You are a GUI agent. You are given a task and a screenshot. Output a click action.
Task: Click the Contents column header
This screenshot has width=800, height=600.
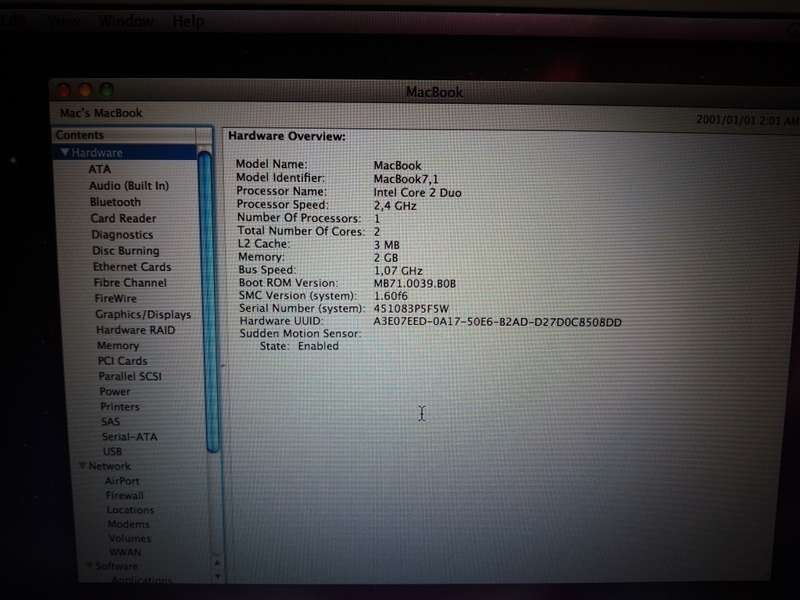click(x=124, y=135)
